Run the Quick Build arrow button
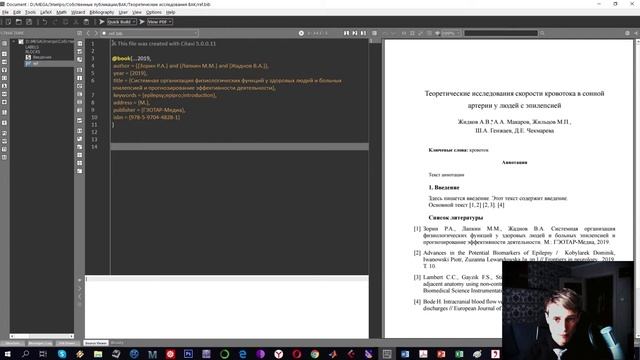 click(102, 22)
